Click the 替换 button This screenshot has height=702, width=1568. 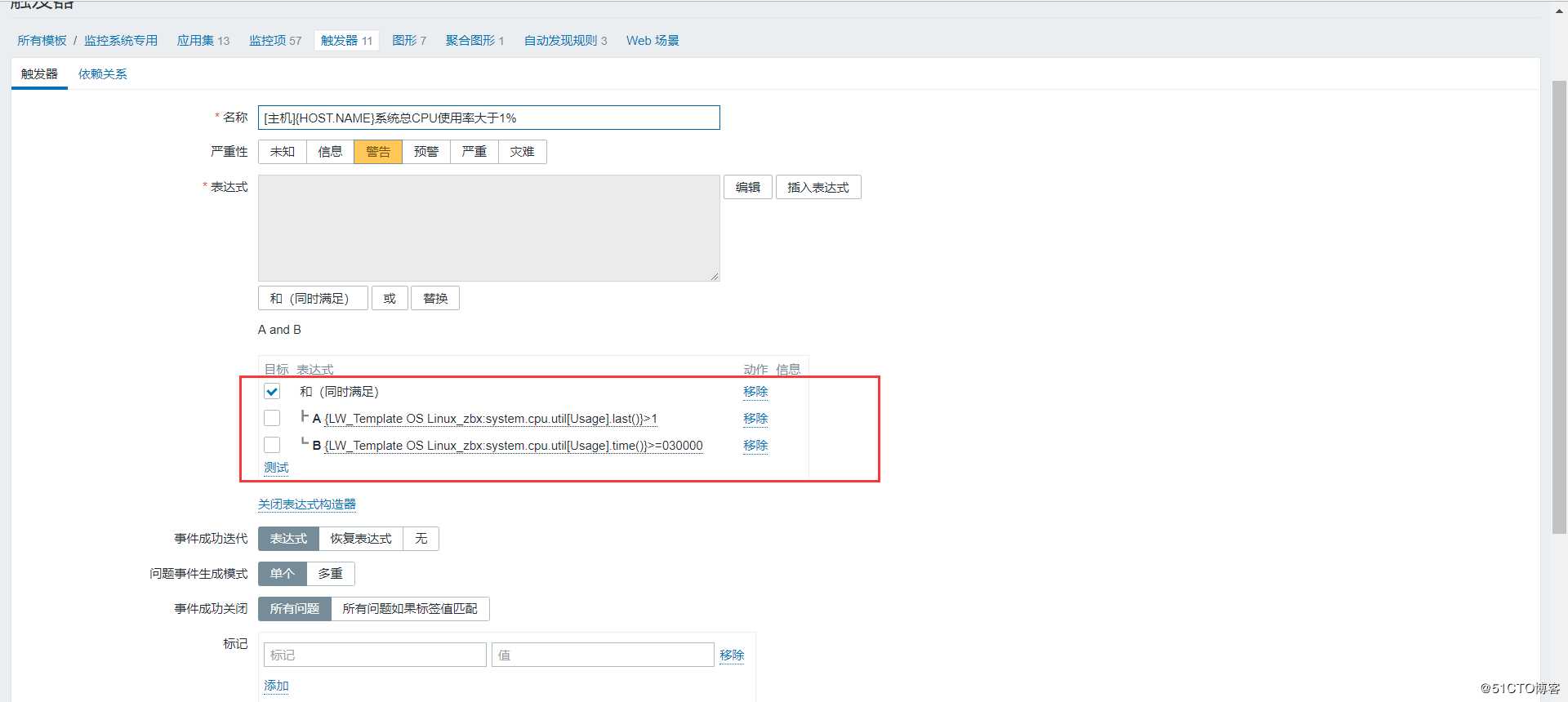[435, 299]
